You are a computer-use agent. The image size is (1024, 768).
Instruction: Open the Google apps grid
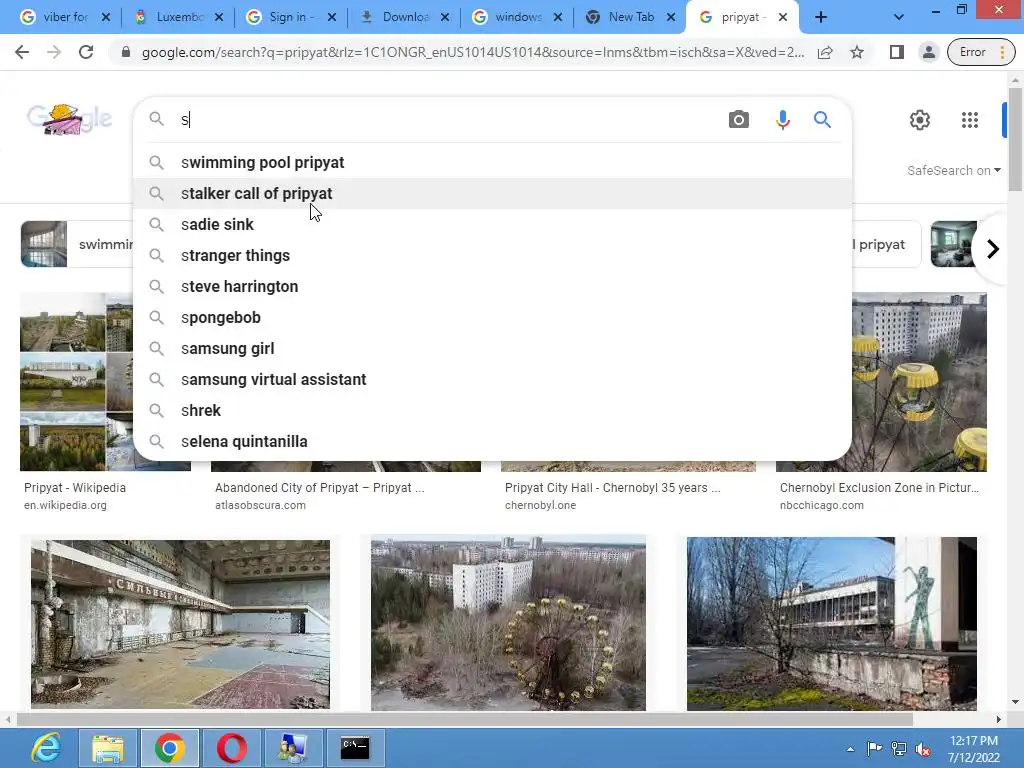point(970,120)
